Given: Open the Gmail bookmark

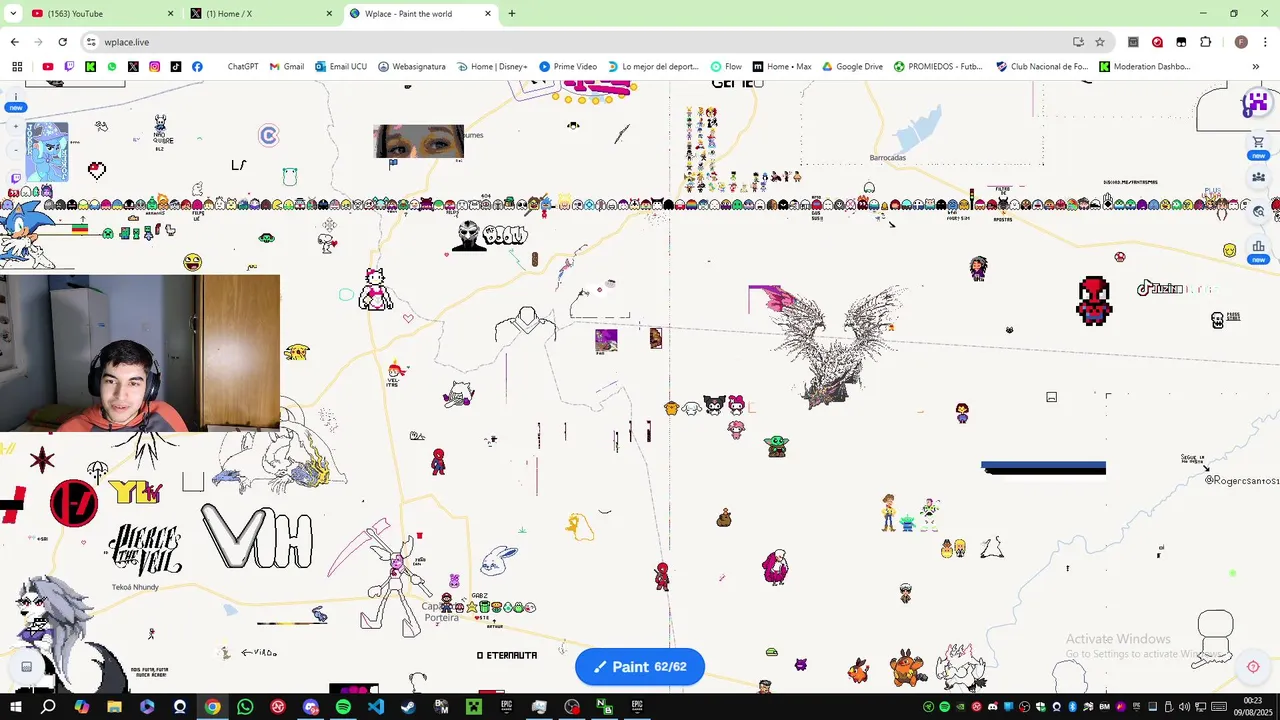Looking at the screenshot, I should coord(287,67).
